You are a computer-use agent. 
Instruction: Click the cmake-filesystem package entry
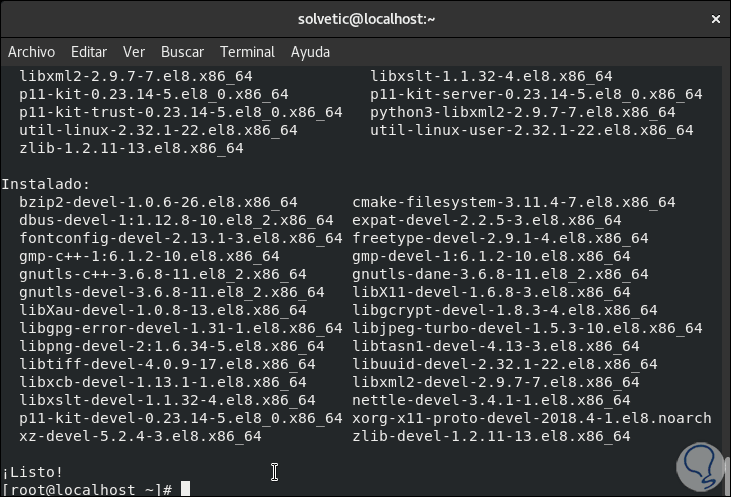tap(514, 202)
